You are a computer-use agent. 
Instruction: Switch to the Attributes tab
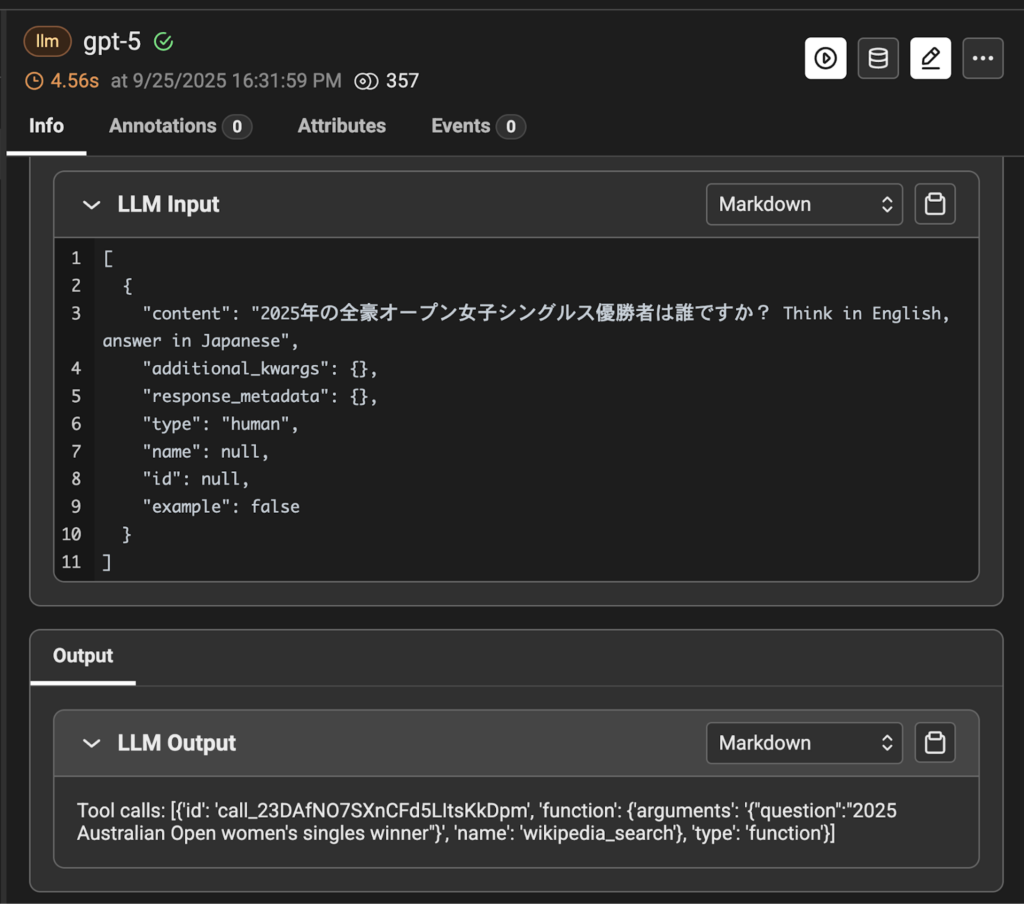341,126
